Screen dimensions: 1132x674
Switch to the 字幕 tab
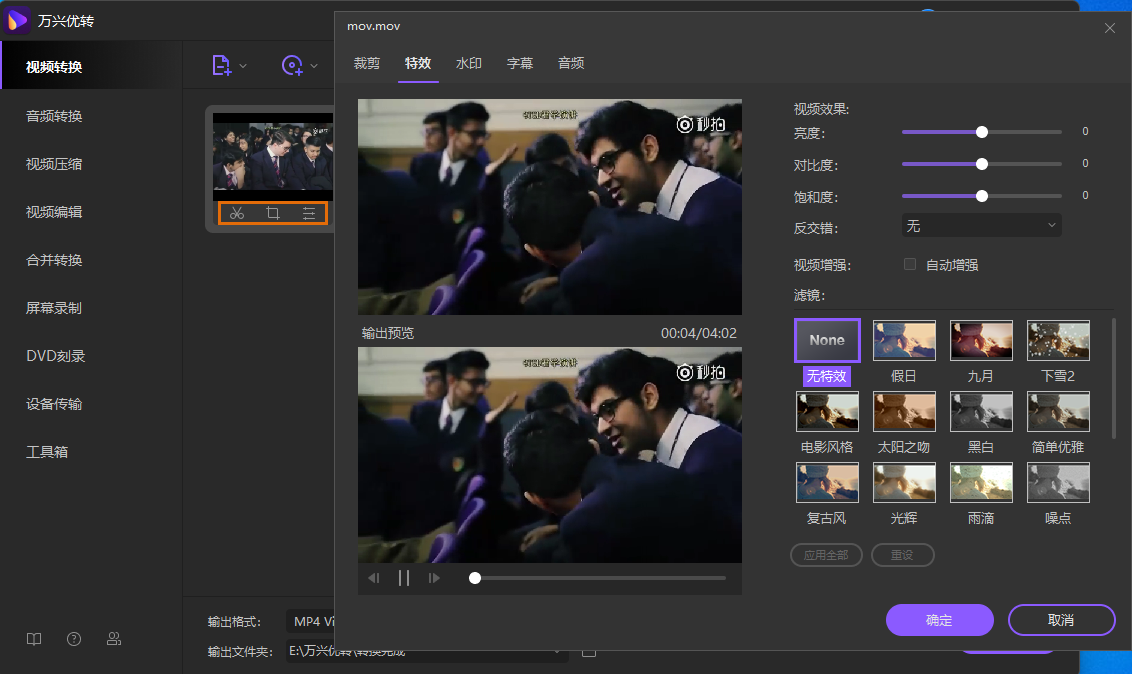(x=520, y=63)
